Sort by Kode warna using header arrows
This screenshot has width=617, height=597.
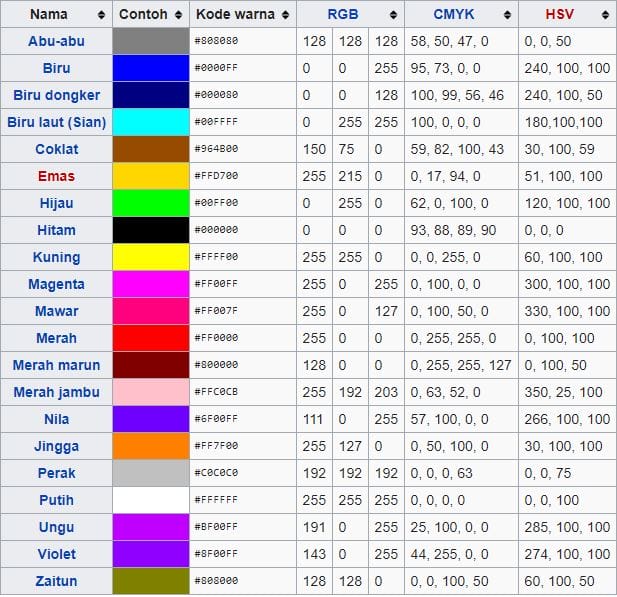[286, 15]
